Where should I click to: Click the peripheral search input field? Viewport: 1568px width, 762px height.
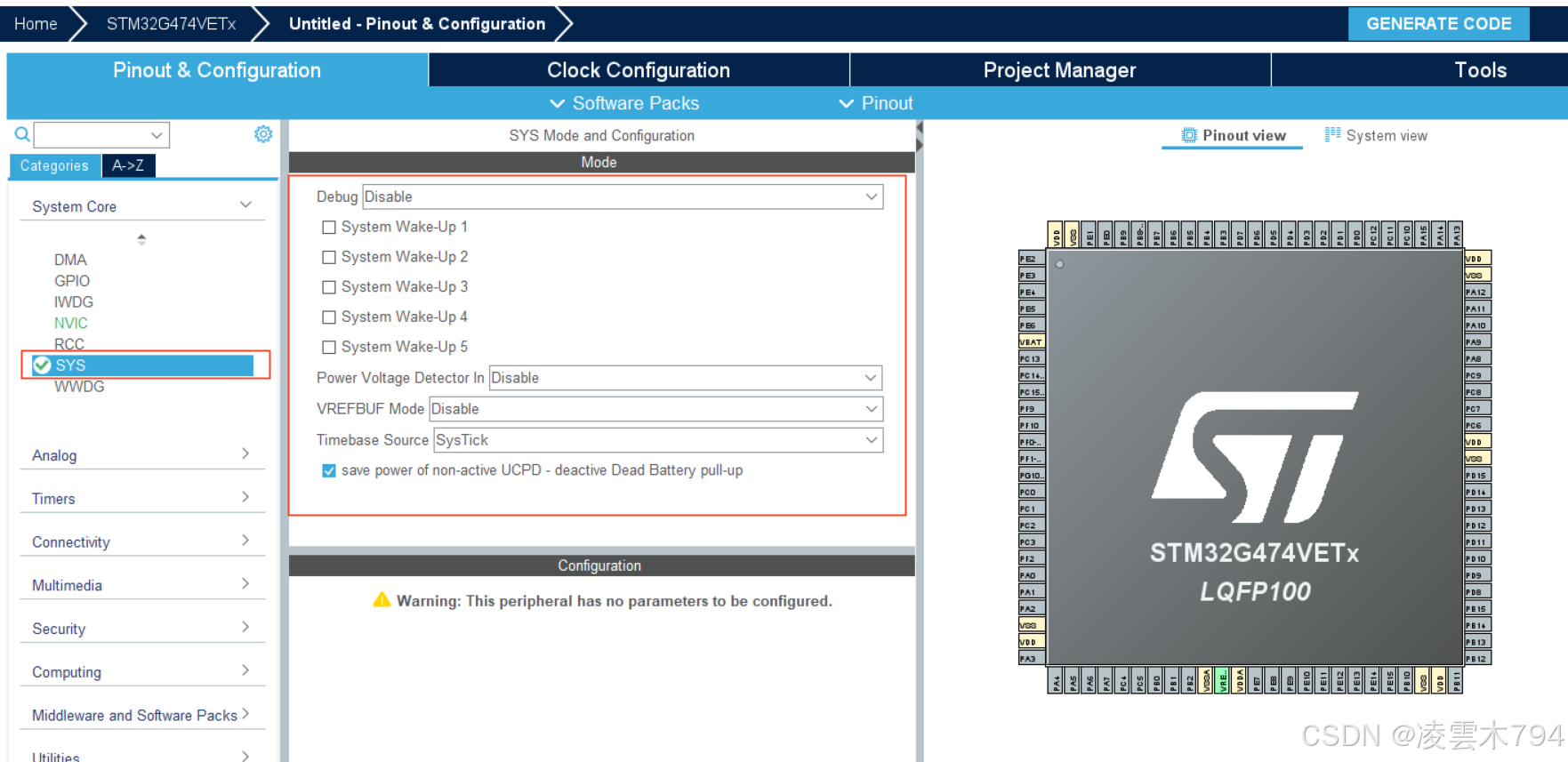pyautogui.click(x=101, y=135)
